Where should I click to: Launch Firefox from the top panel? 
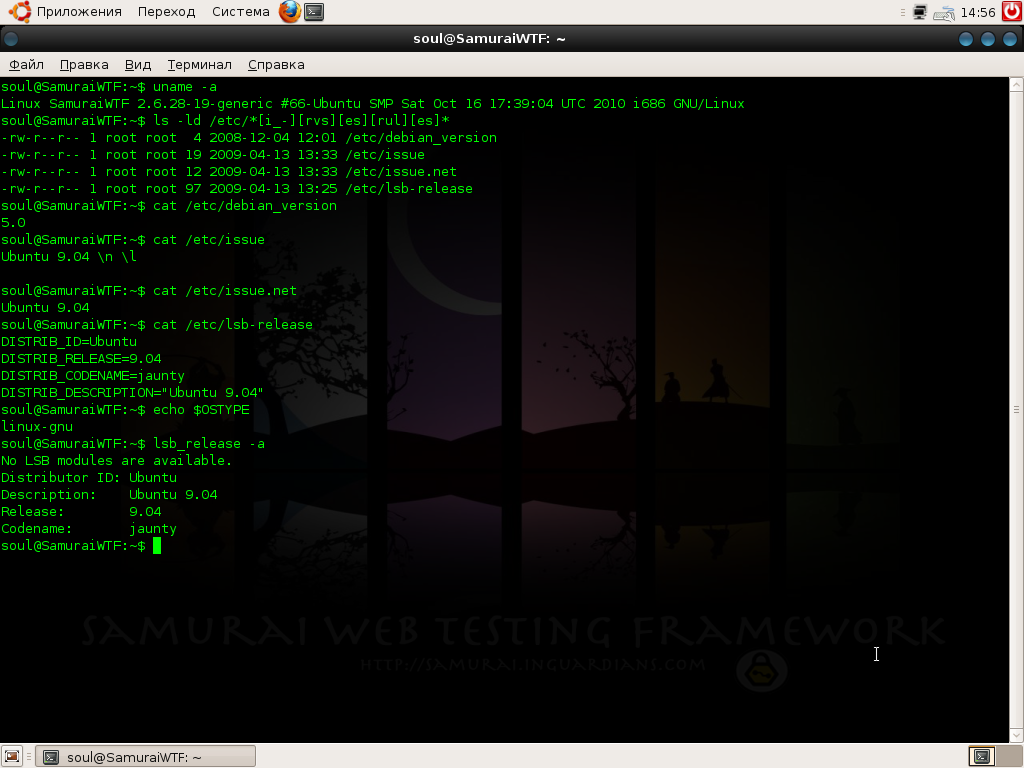pos(290,12)
